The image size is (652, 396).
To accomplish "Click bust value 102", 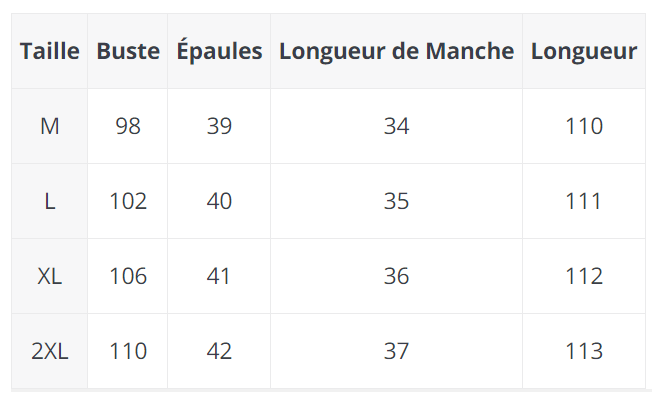I will pyautogui.click(x=128, y=201).
